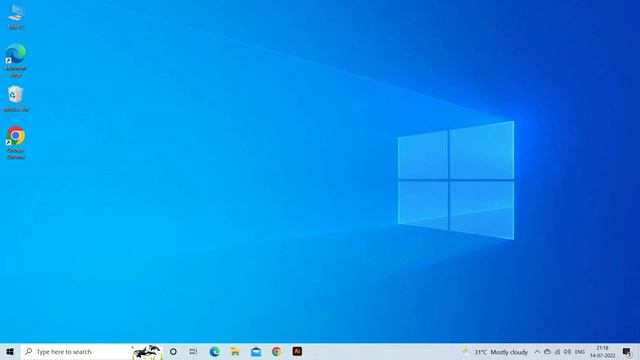The width and height of the screenshot is (640, 360).
Task: Select the Microsoft Edge desktop shortcut
Action: tap(16, 60)
